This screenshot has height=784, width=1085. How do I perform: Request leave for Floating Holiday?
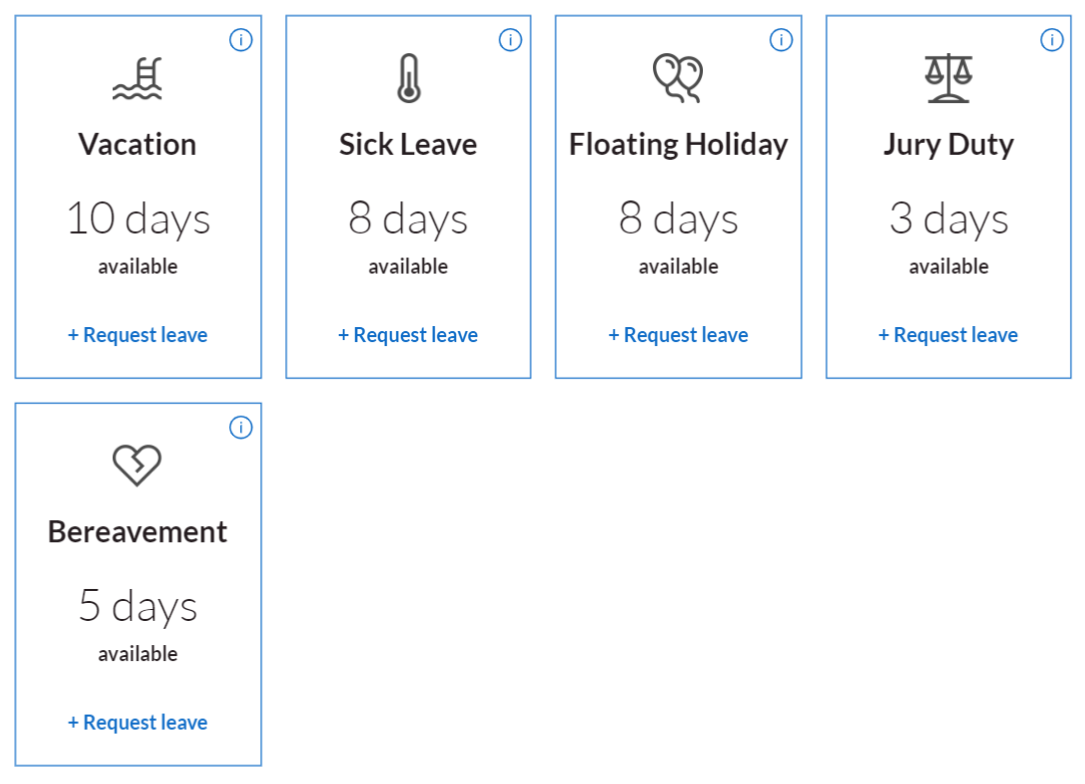677,335
